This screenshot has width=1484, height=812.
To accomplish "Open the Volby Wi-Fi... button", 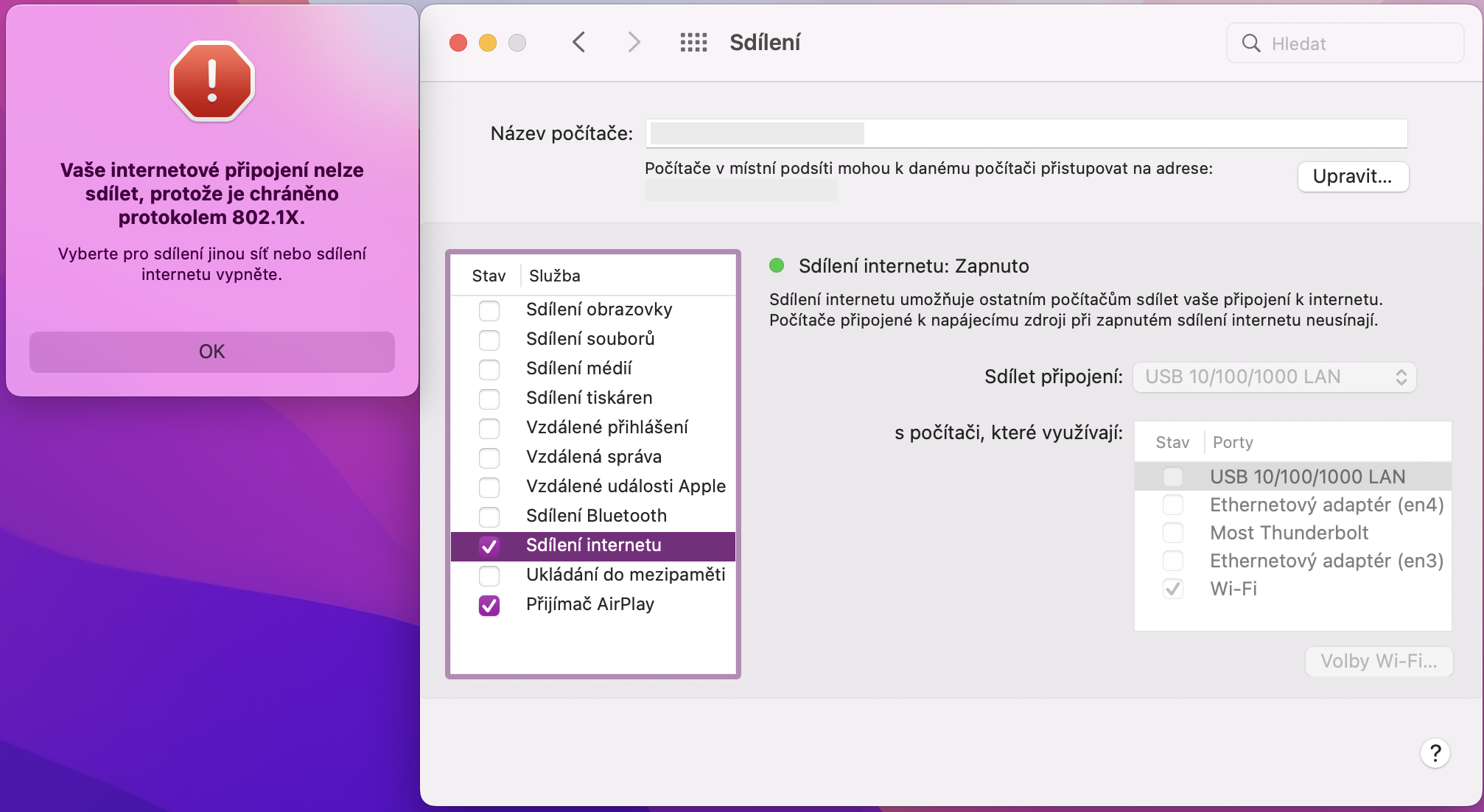I will (1378, 661).
